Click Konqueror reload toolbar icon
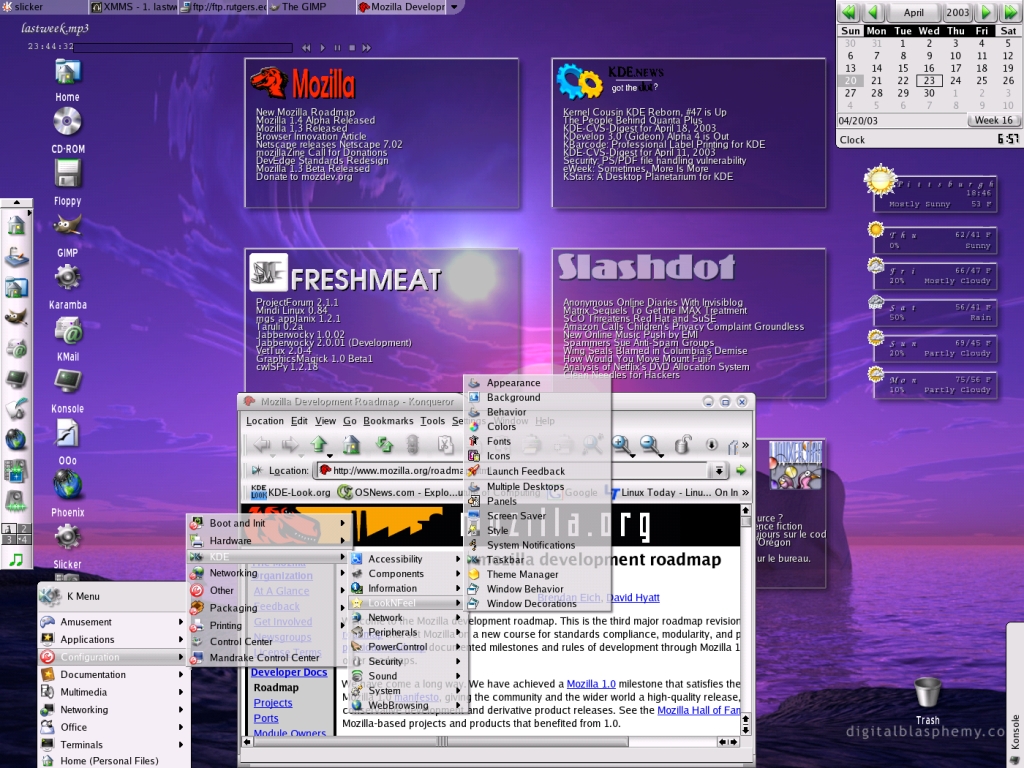Screen dimensions: 1024x768 [x=384, y=445]
